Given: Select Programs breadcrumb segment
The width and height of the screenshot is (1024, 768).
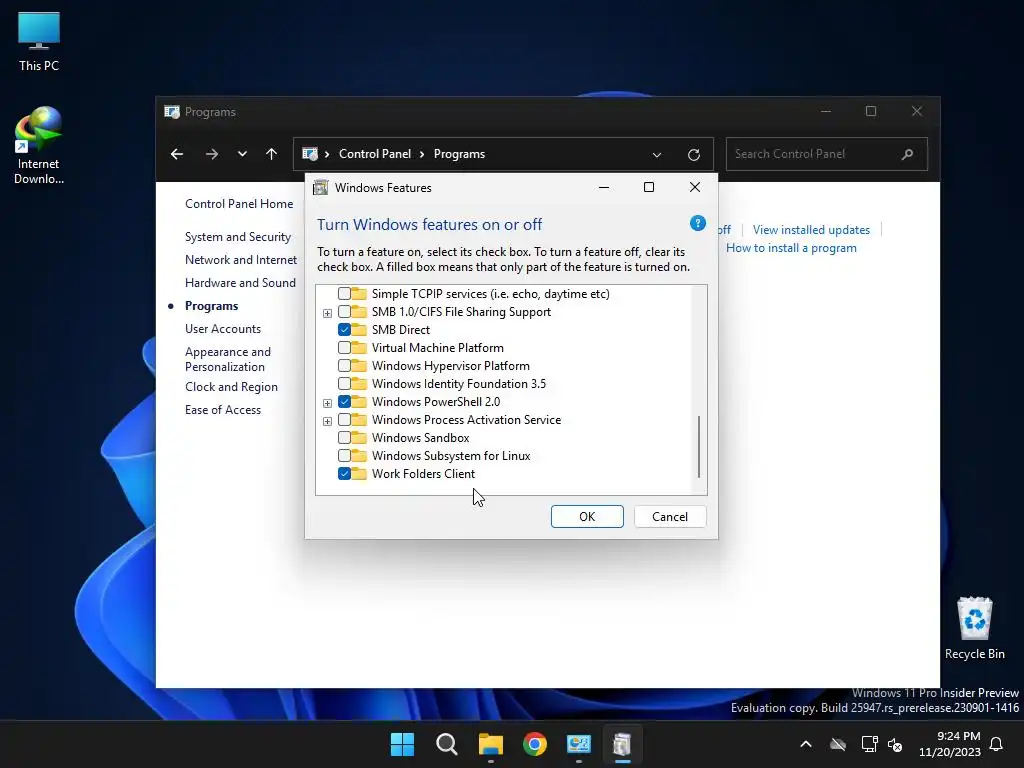Looking at the screenshot, I should [459, 154].
